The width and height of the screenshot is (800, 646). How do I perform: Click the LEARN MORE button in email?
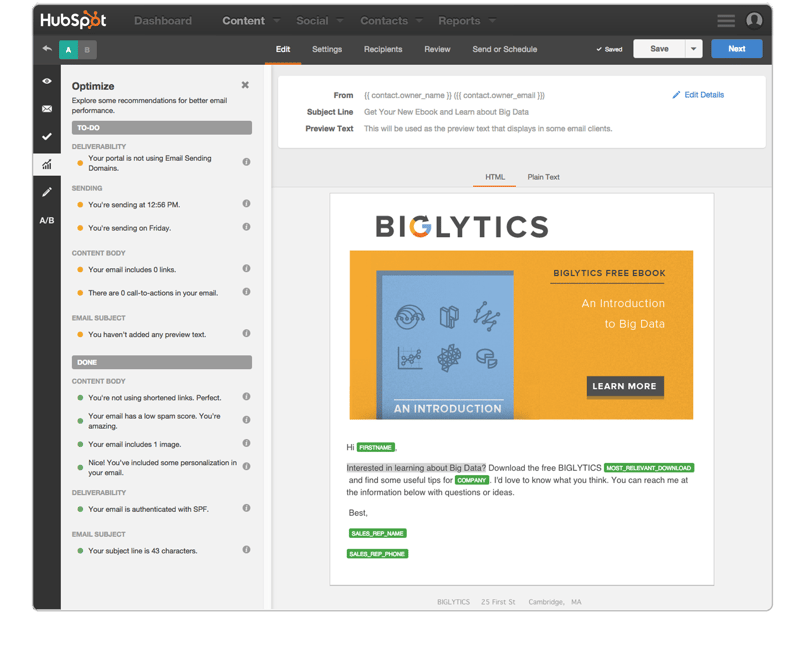(625, 386)
